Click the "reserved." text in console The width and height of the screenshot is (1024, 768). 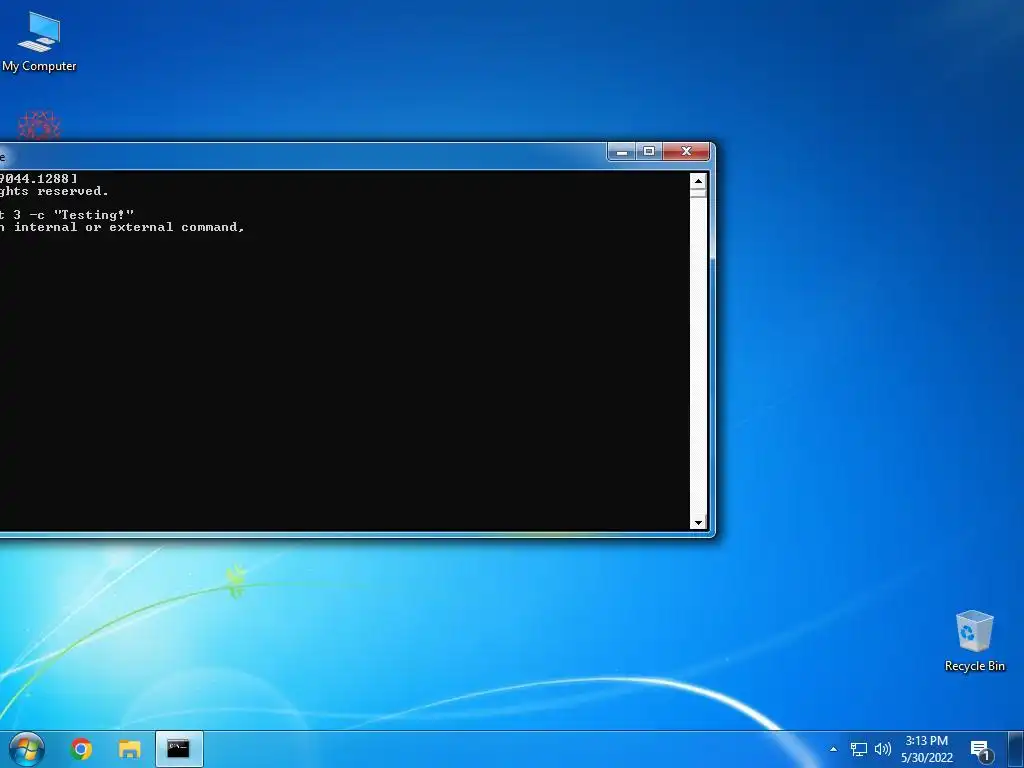point(72,191)
